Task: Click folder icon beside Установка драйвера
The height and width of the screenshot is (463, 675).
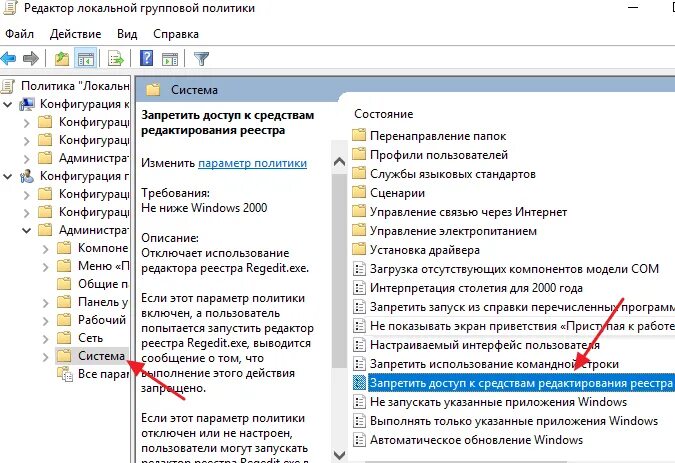Action: 359,250
